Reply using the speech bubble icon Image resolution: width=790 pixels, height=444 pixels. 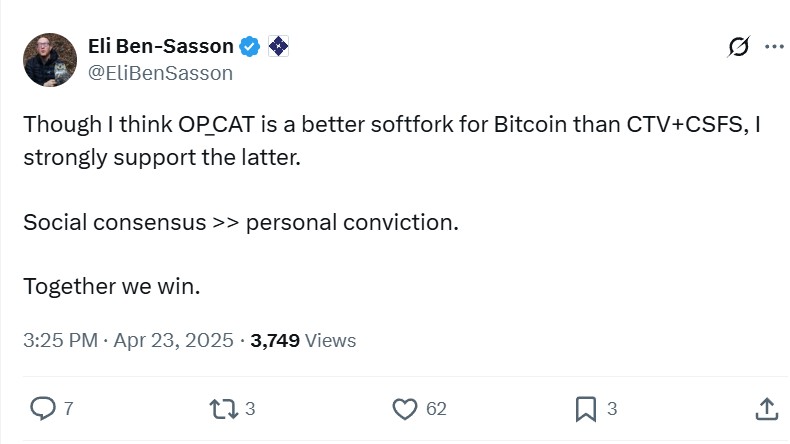(42, 408)
